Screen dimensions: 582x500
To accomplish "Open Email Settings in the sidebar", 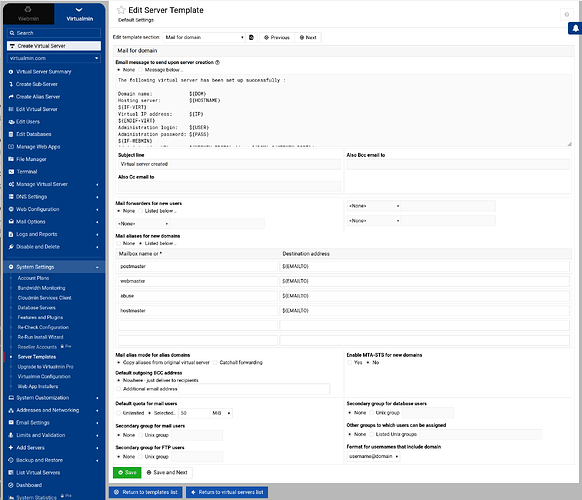I will click(54, 423).
